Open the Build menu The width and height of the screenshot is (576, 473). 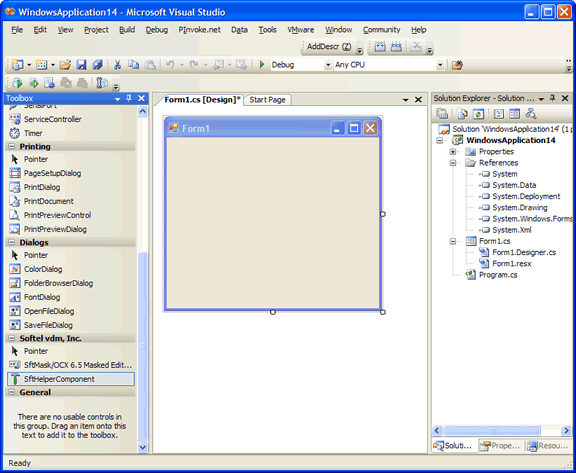click(127, 30)
